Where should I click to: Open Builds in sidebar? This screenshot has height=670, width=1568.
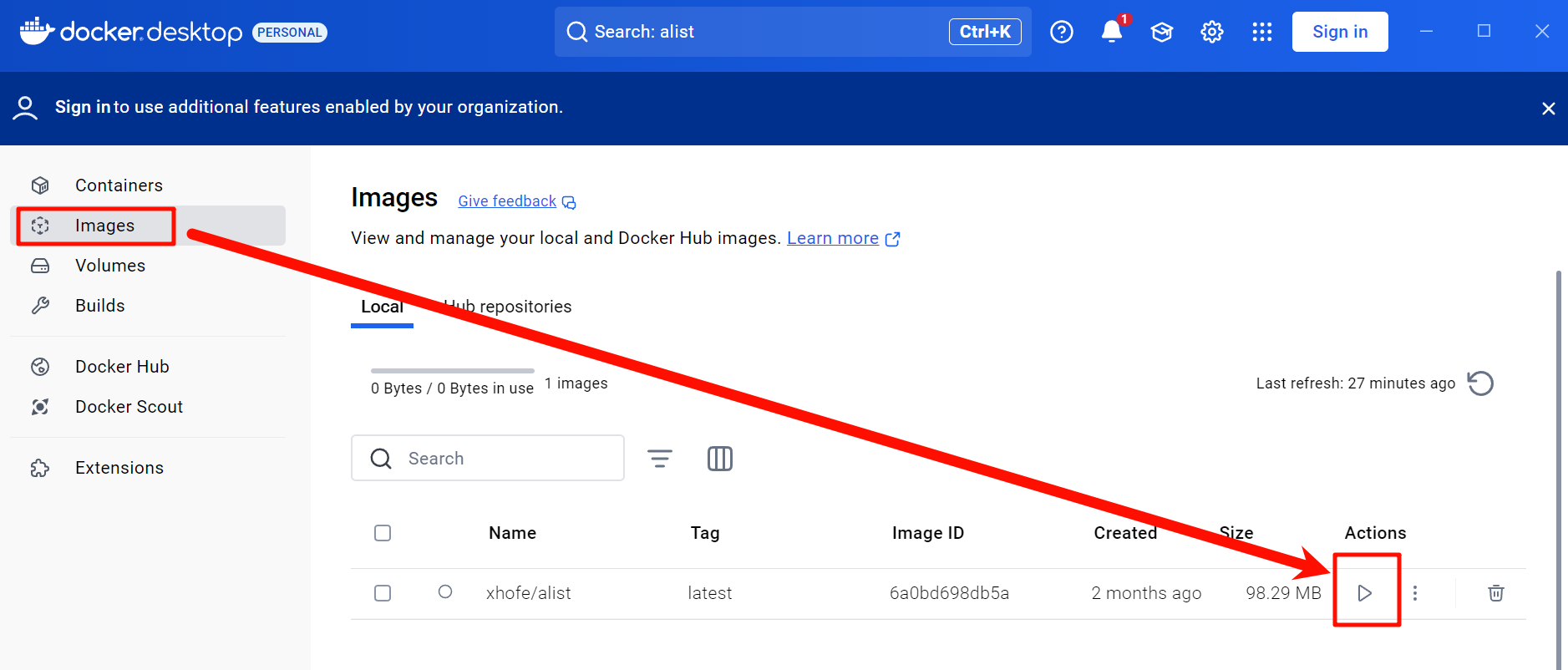click(148, 306)
